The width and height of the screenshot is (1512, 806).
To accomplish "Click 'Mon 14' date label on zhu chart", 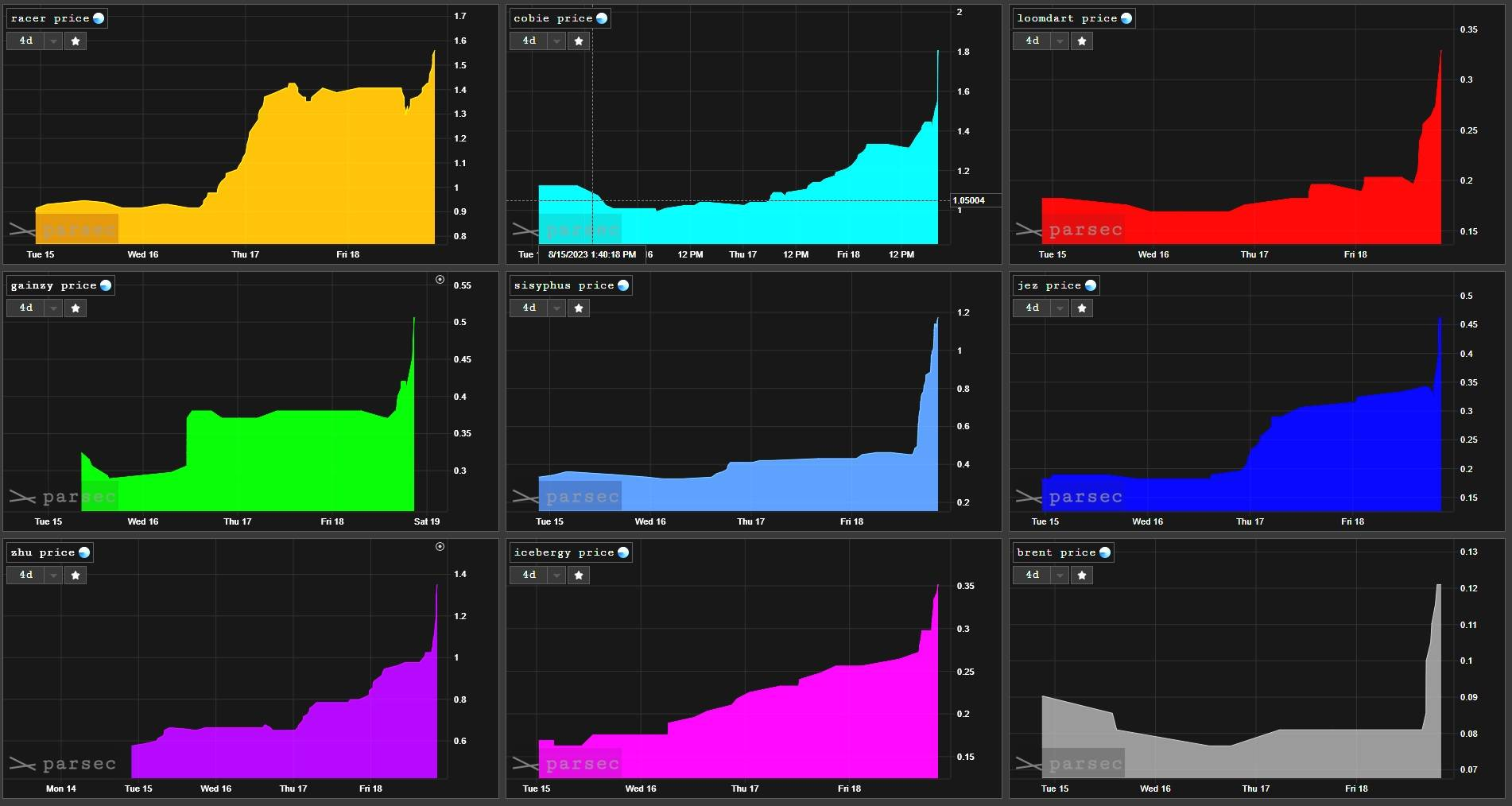I will click(x=61, y=789).
